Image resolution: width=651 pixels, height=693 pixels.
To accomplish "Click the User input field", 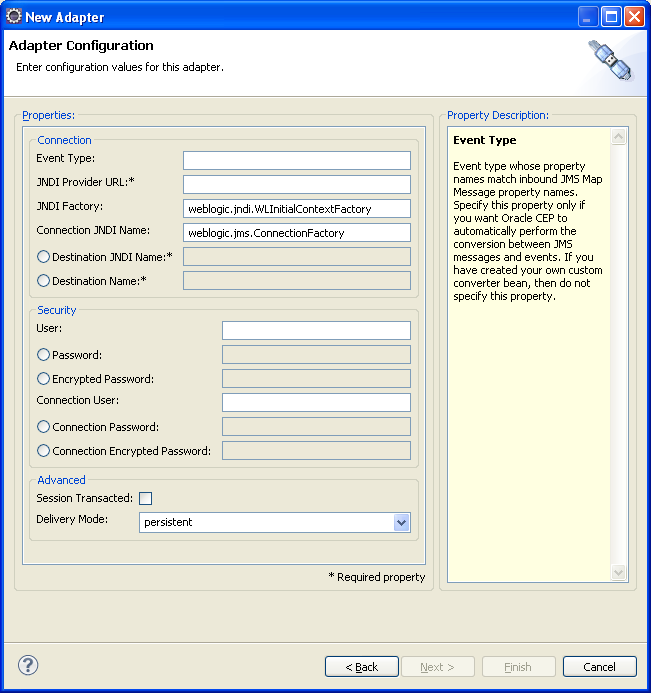I will (x=316, y=331).
